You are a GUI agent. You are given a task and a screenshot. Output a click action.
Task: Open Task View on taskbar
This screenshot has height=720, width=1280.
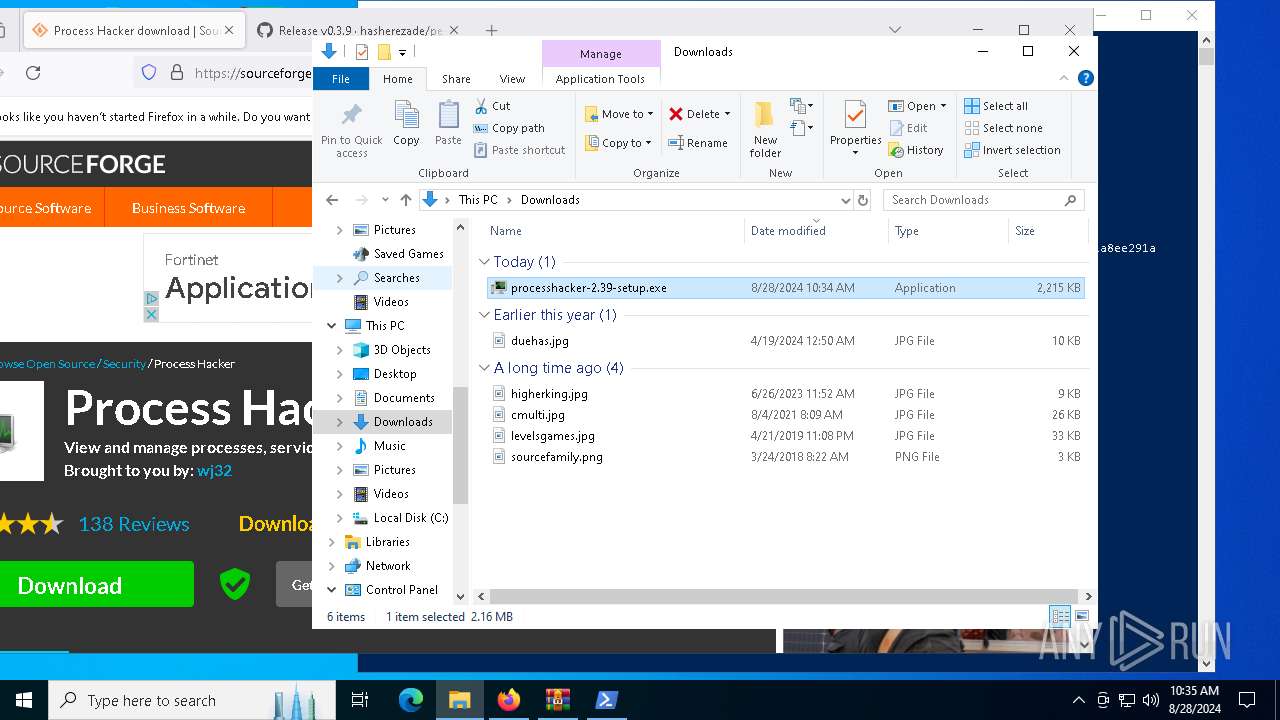[360, 700]
